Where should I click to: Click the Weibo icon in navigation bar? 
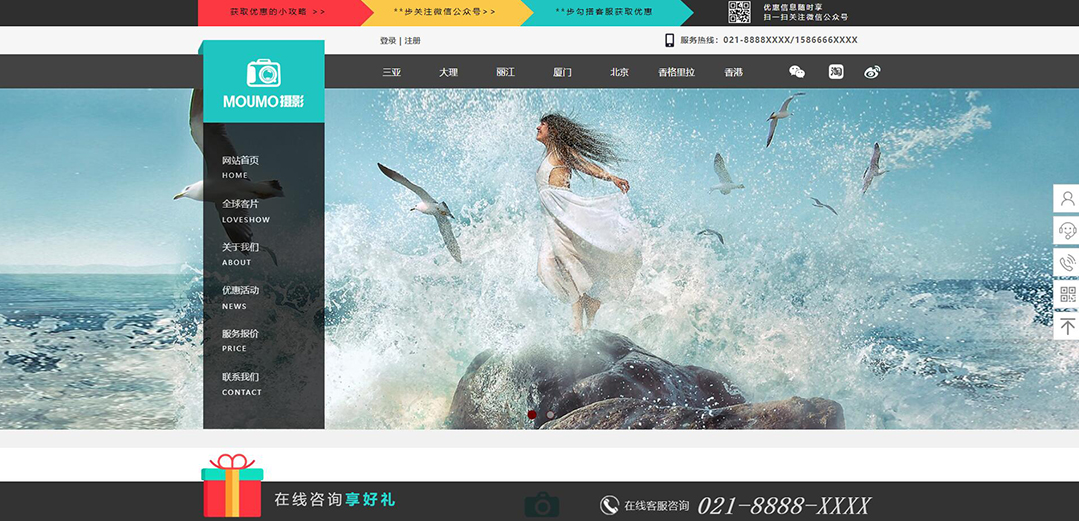click(872, 72)
